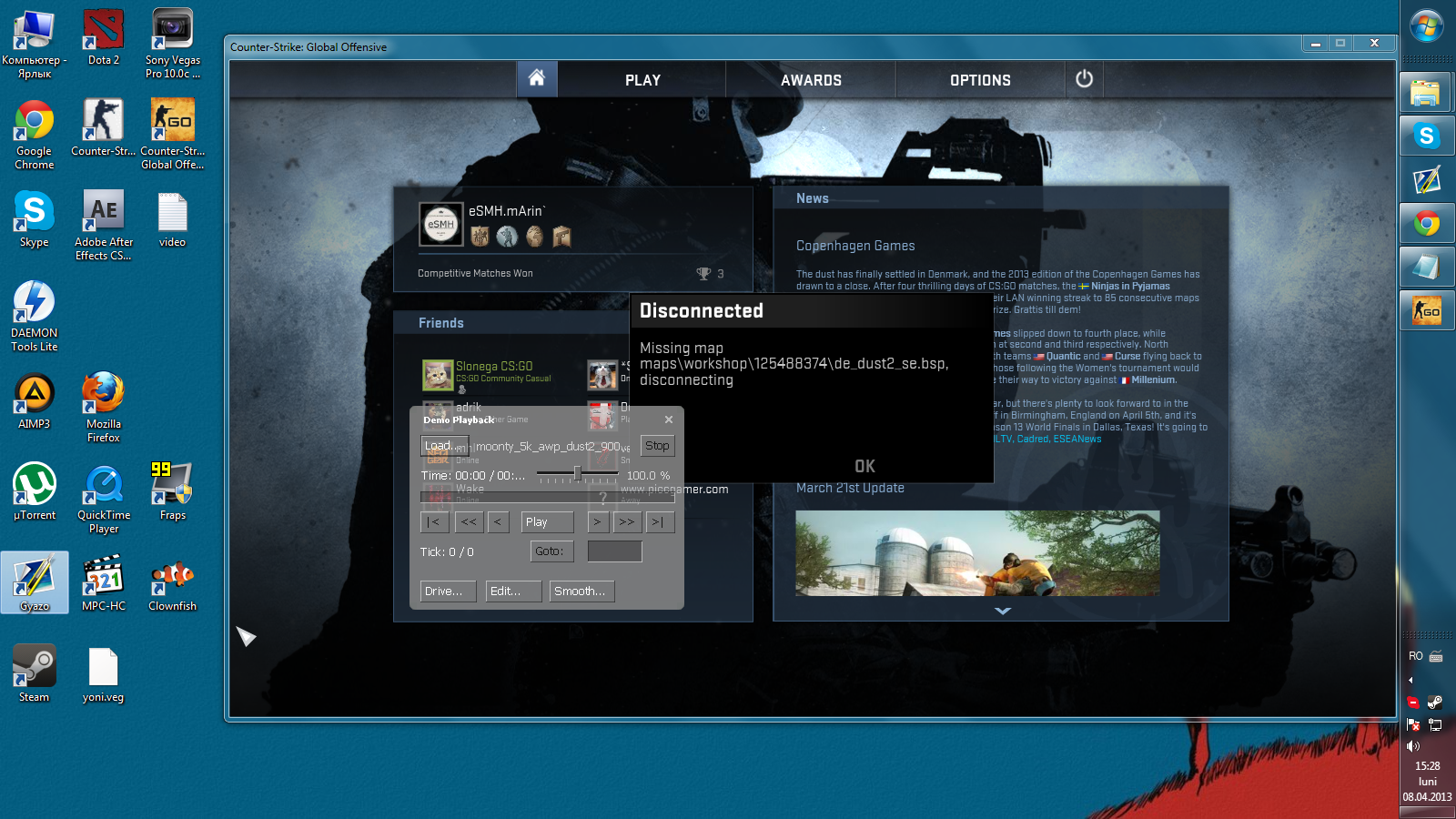Image resolution: width=1456 pixels, height=819 pixels.
Task: Open AIMP3 desktop icon
Action: click(35, 401)
